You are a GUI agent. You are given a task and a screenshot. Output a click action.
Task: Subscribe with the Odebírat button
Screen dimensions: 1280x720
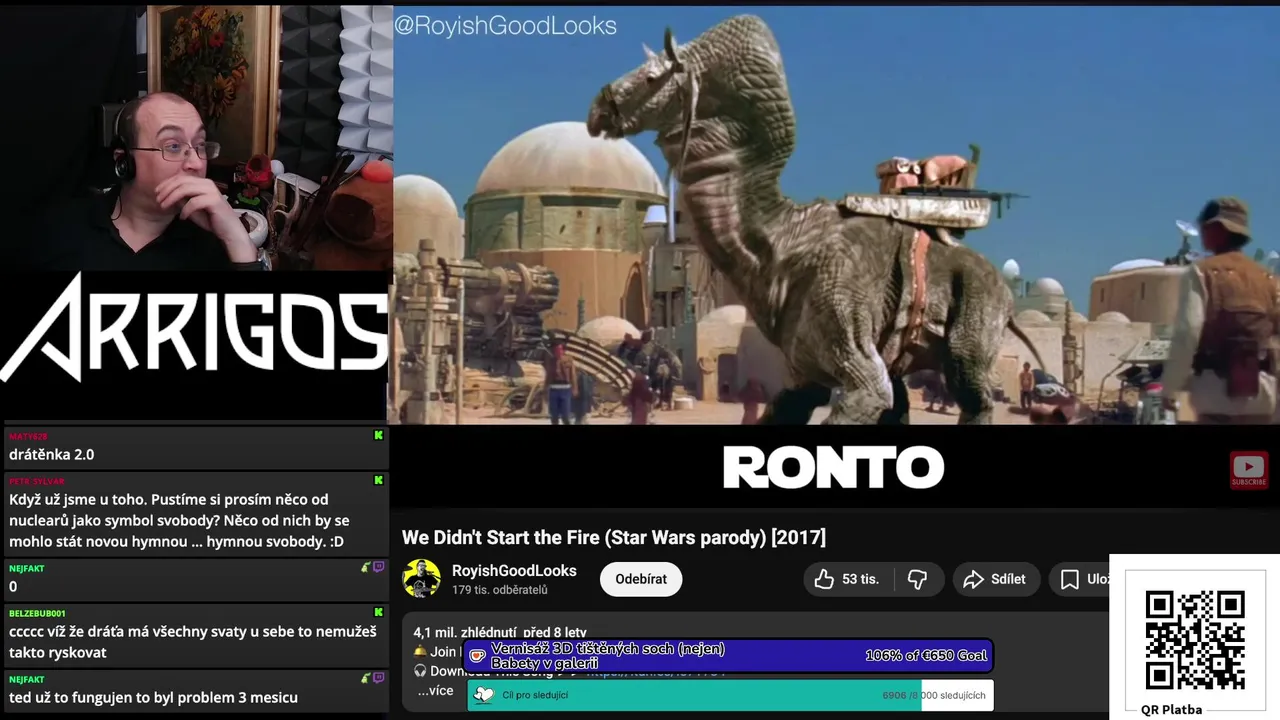click(641, 579)
